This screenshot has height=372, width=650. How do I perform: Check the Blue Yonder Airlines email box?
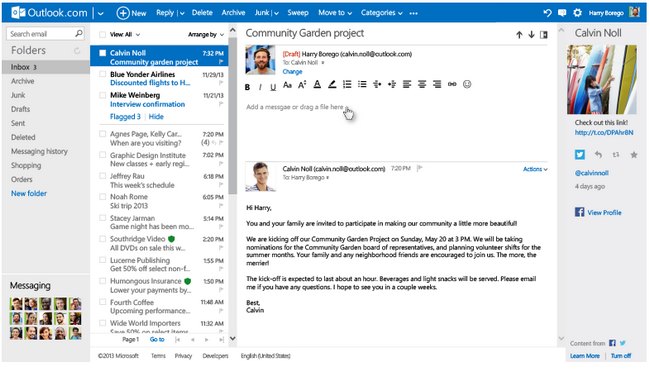(102, 74)
